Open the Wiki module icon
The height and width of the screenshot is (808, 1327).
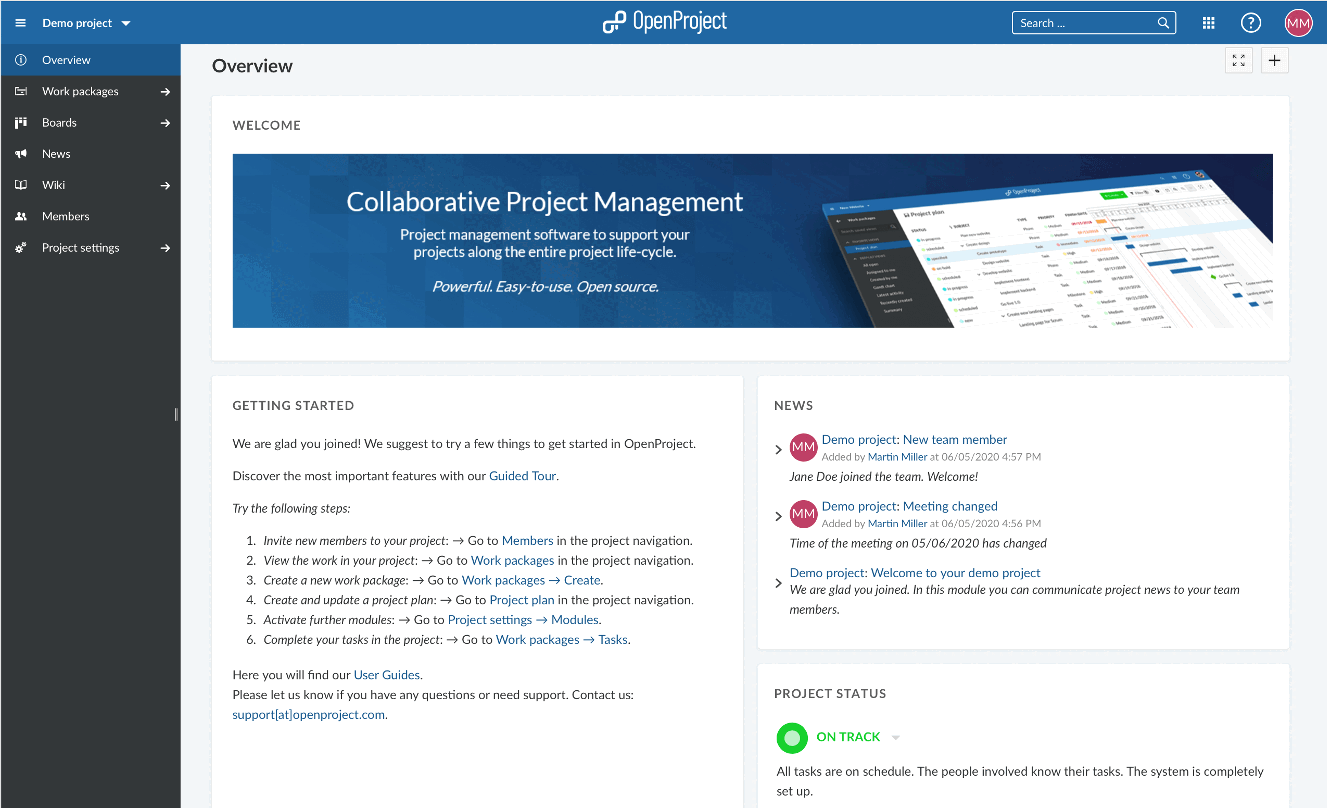click(x=21, y=185)
